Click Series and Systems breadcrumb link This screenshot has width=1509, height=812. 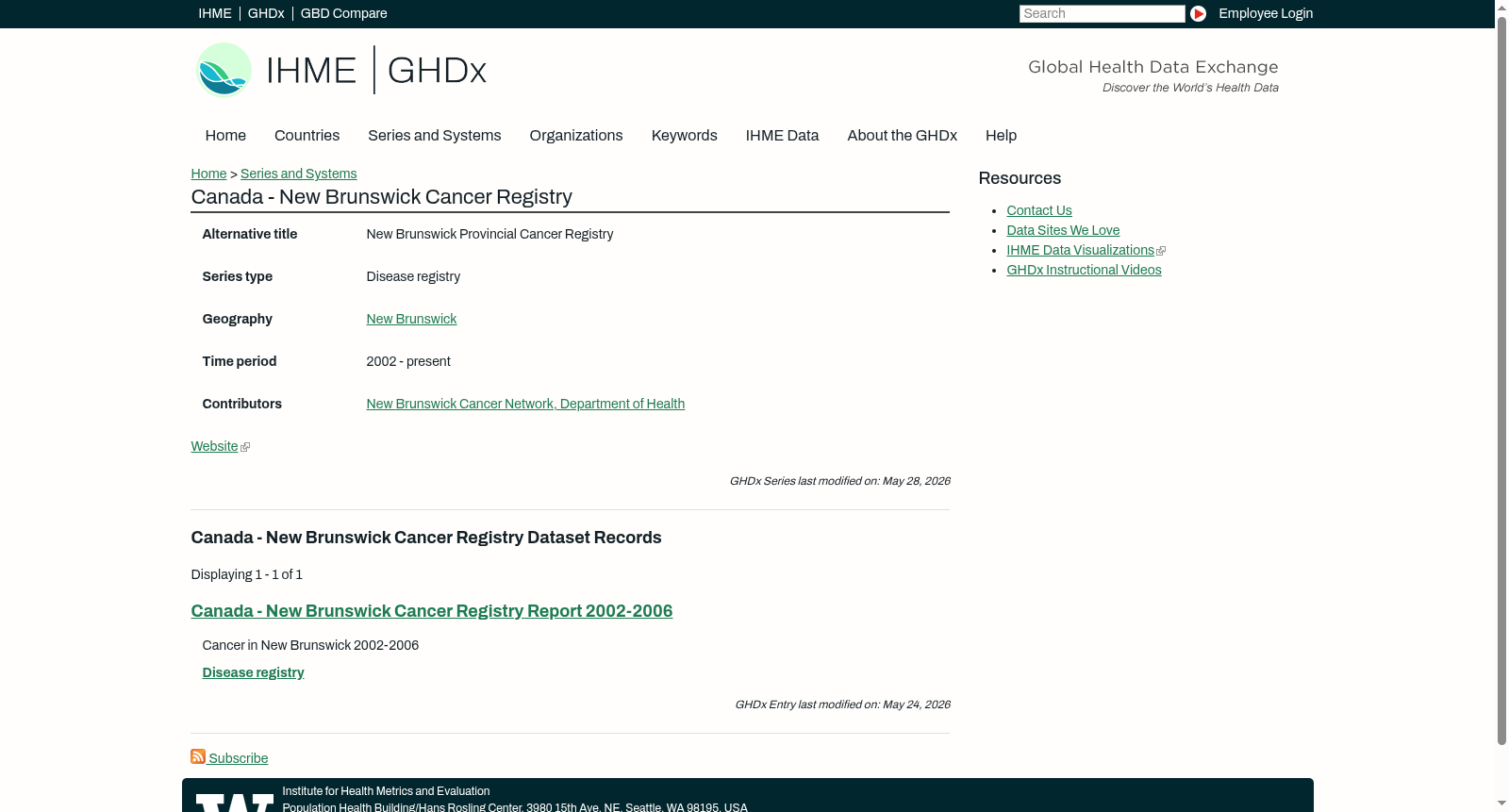tap(298, 174)
